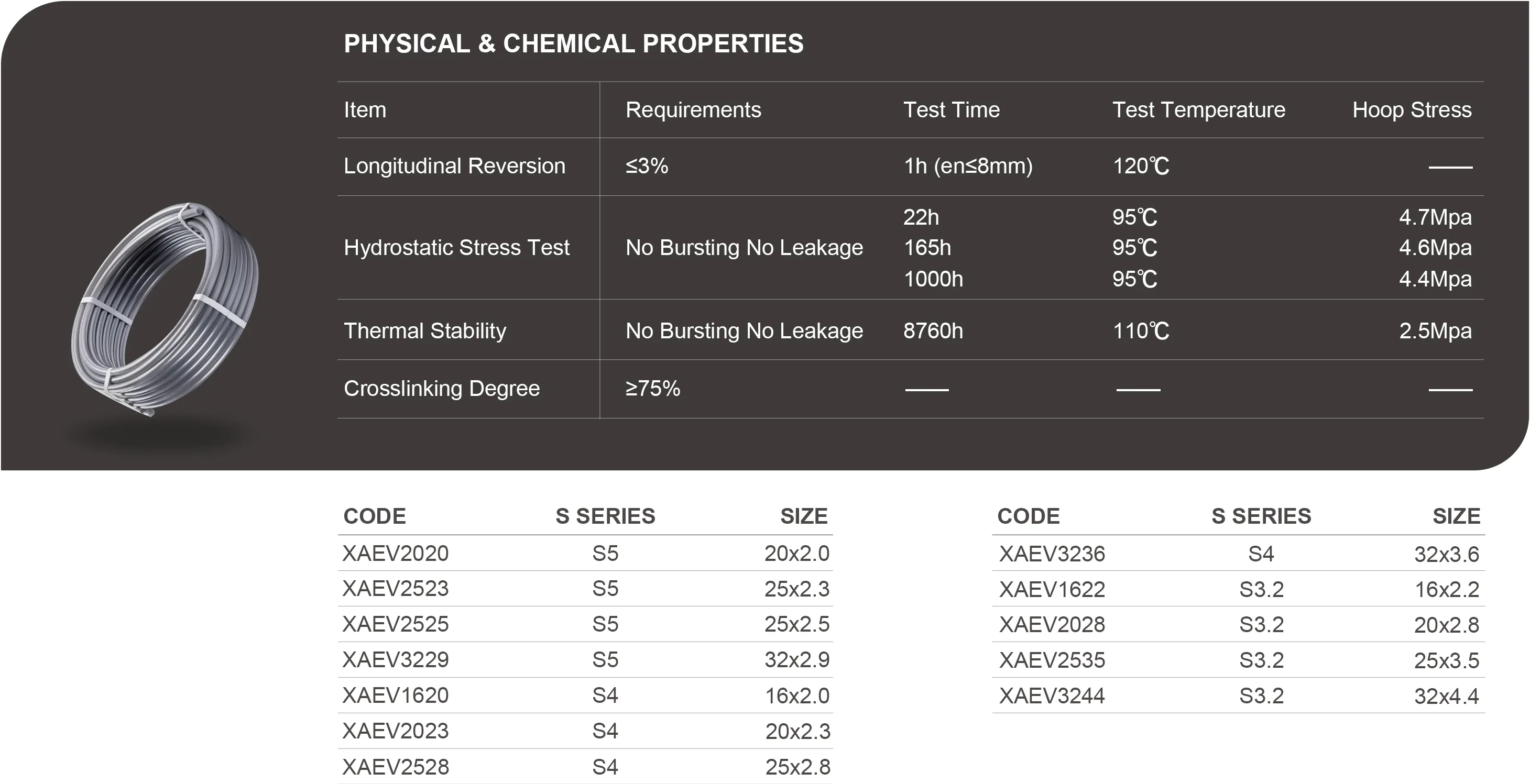Click product code XAEV1622
1530x784 pixels.
click(x=1052, y=589)
